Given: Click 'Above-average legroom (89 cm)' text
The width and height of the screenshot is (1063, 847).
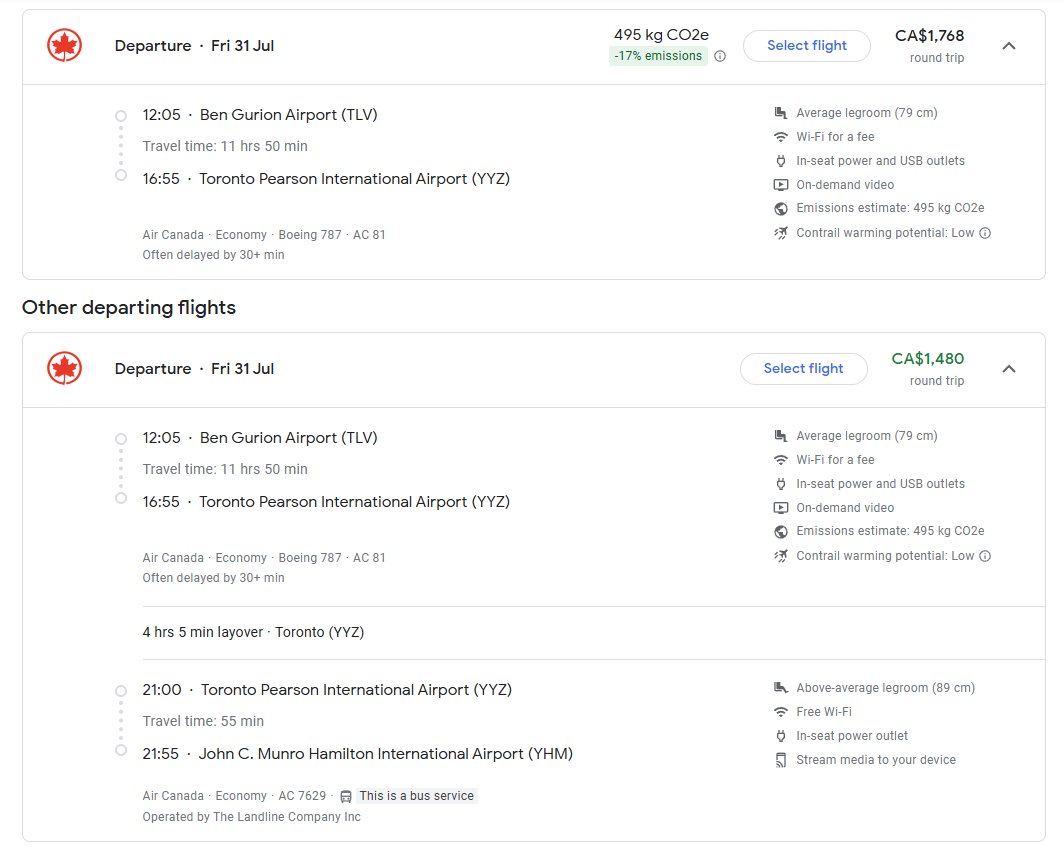Looking at the screenshot, I should 885,688.
